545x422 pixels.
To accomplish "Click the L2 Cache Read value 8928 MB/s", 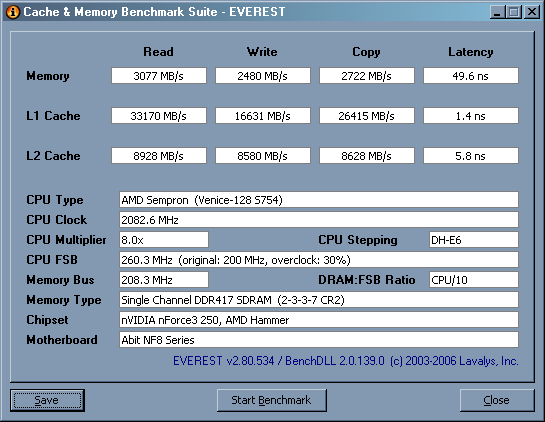I will point(159,156).
